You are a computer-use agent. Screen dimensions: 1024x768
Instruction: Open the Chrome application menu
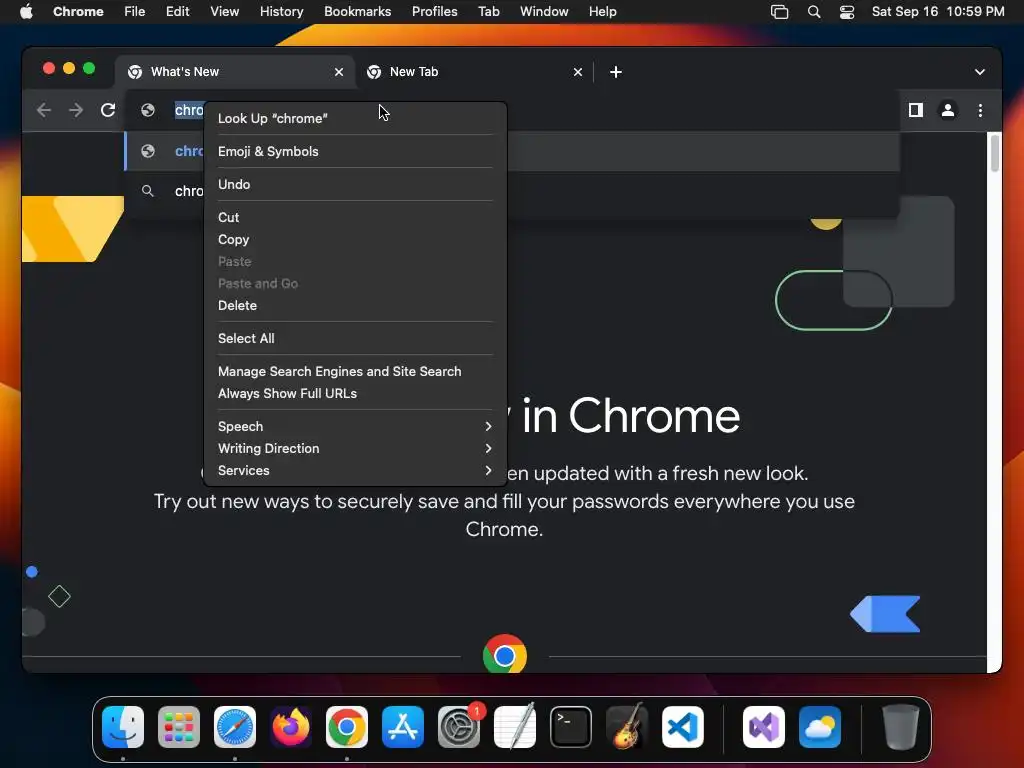78,12
